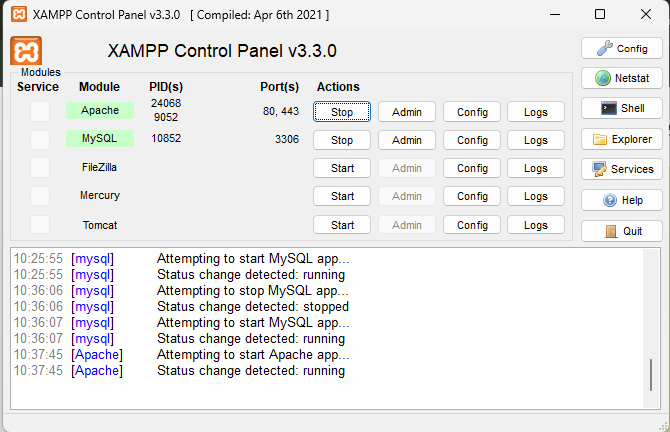
Task: Open the Apache Config menu
Action: 472,112
